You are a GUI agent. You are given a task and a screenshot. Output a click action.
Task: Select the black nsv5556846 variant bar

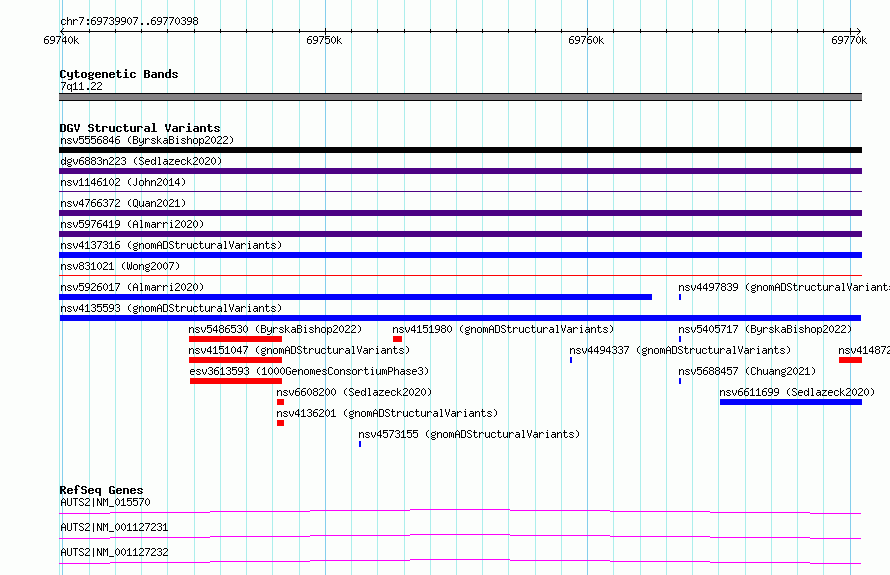click(x=460, y=150)
